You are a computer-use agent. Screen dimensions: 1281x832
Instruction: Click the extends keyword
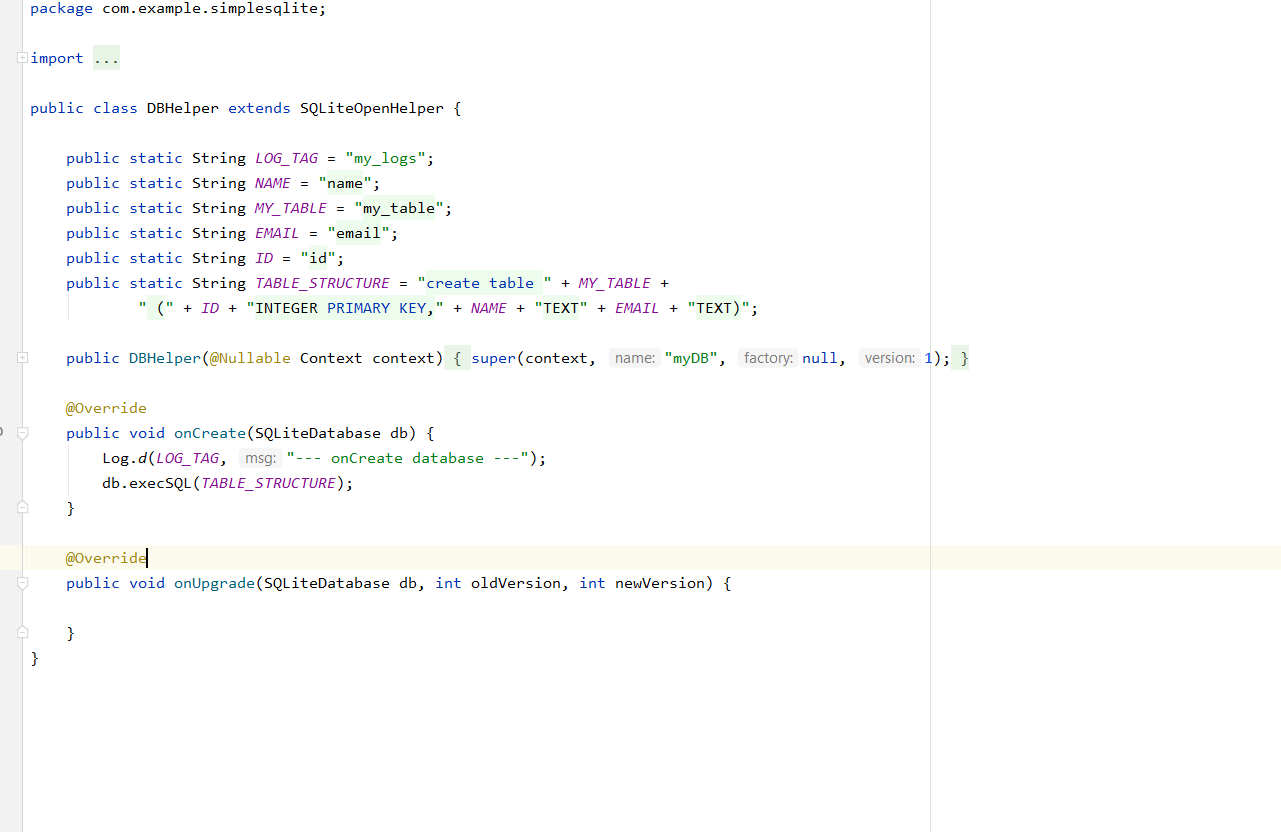click(259, 108)
